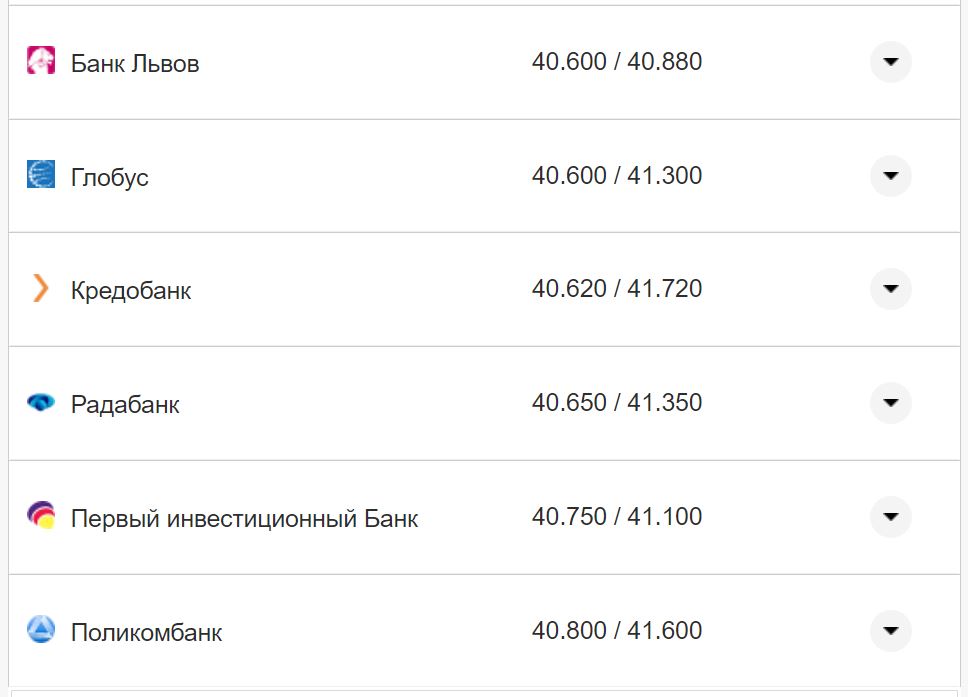This screenshot has height=697, width=968.
Task: Click the Первый инвестиционный Банк logo
Action: pos(39,518)
